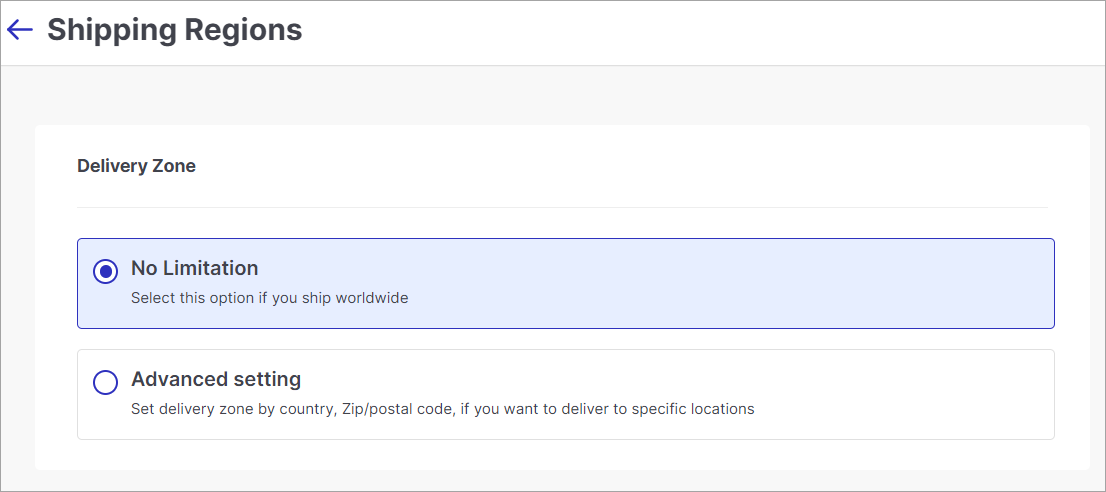Choose the Advanced setting radio button

106,382
